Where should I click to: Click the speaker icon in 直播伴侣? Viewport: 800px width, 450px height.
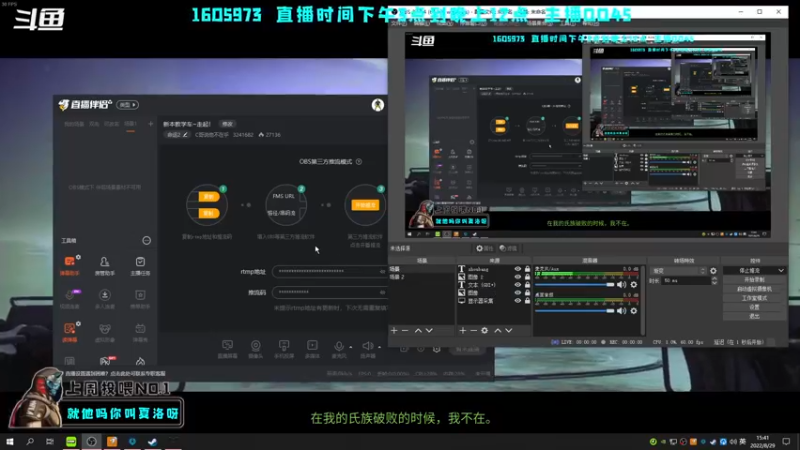[367, 346]
